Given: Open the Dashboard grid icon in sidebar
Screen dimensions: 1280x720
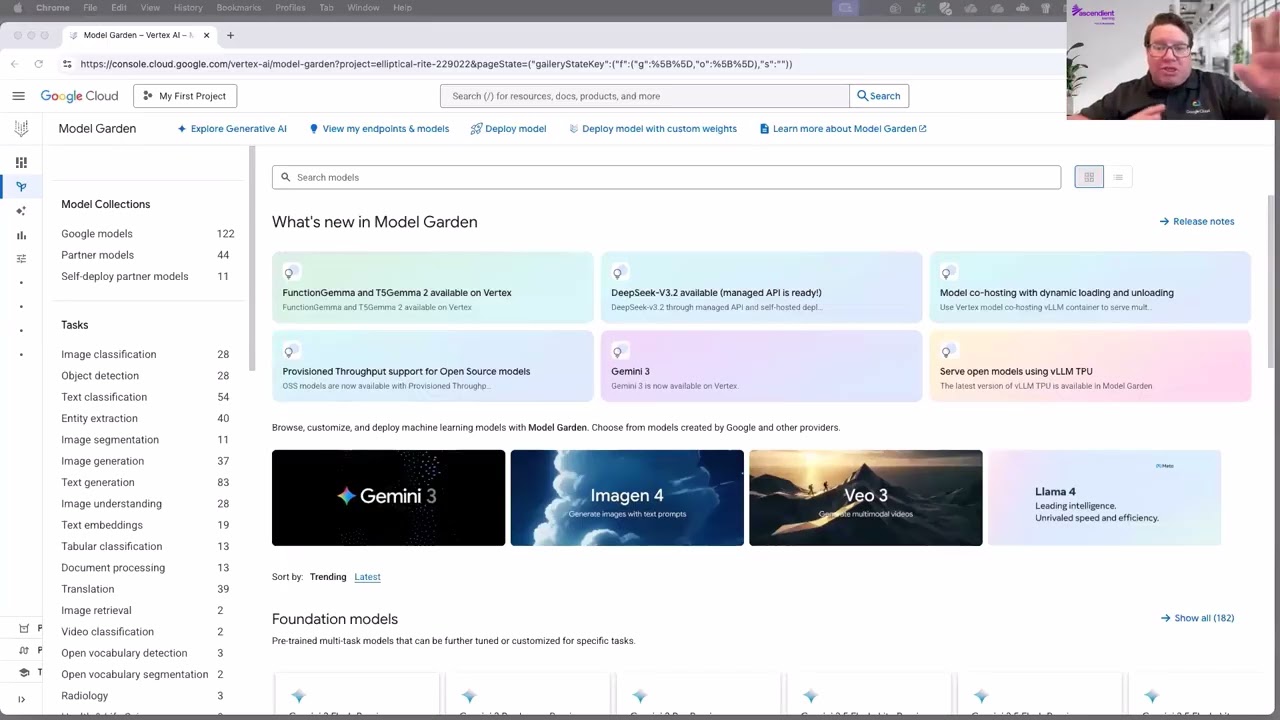Looking at the screenshot, I should [21, 162].
